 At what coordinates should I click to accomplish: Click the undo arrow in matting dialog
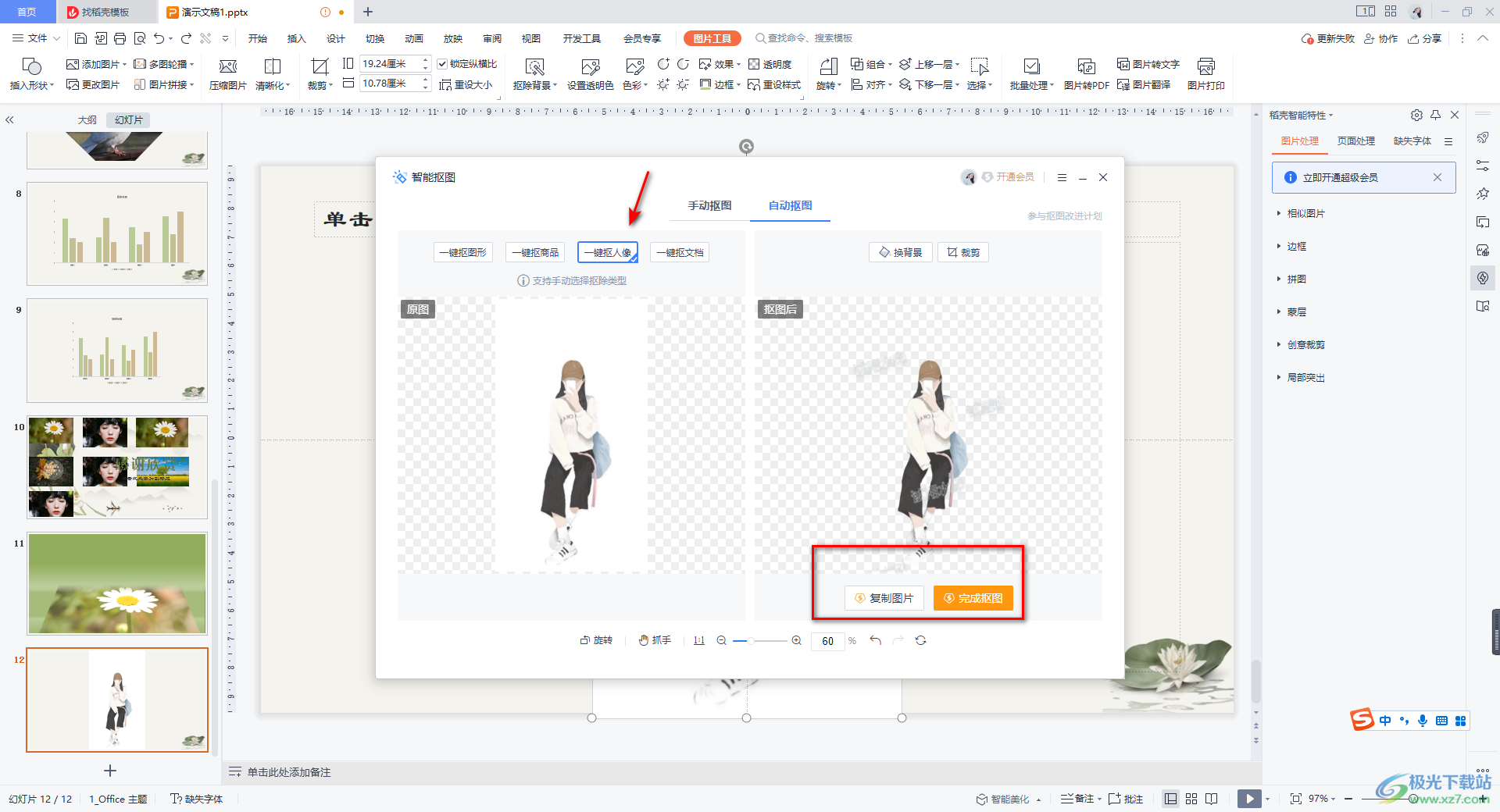pos(875,640)
